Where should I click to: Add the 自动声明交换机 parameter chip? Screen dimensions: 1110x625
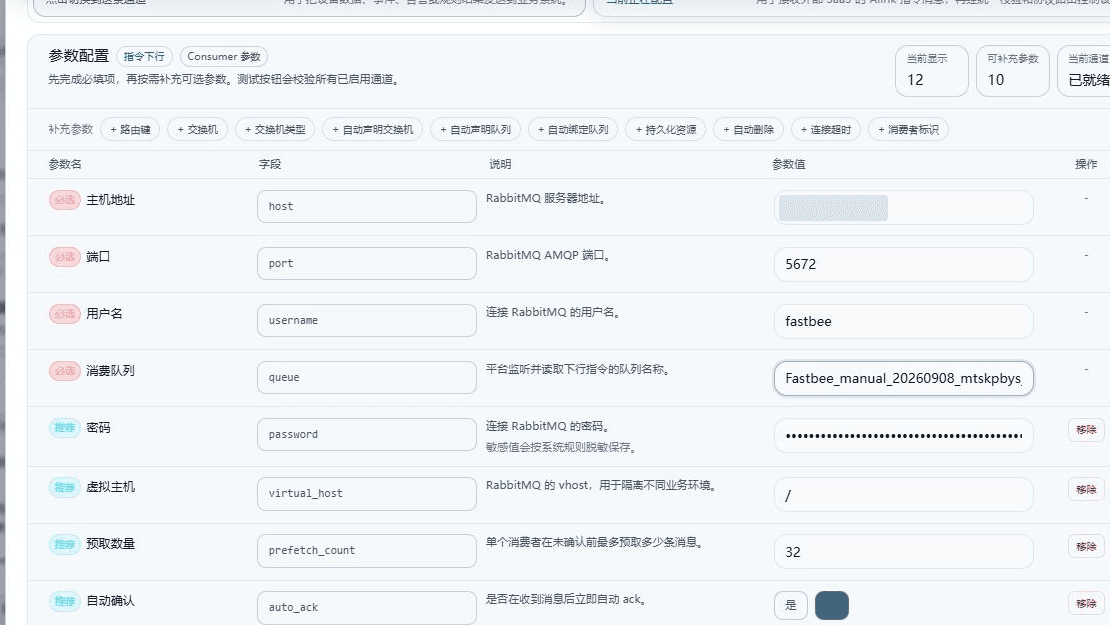(x=372, y=130)
